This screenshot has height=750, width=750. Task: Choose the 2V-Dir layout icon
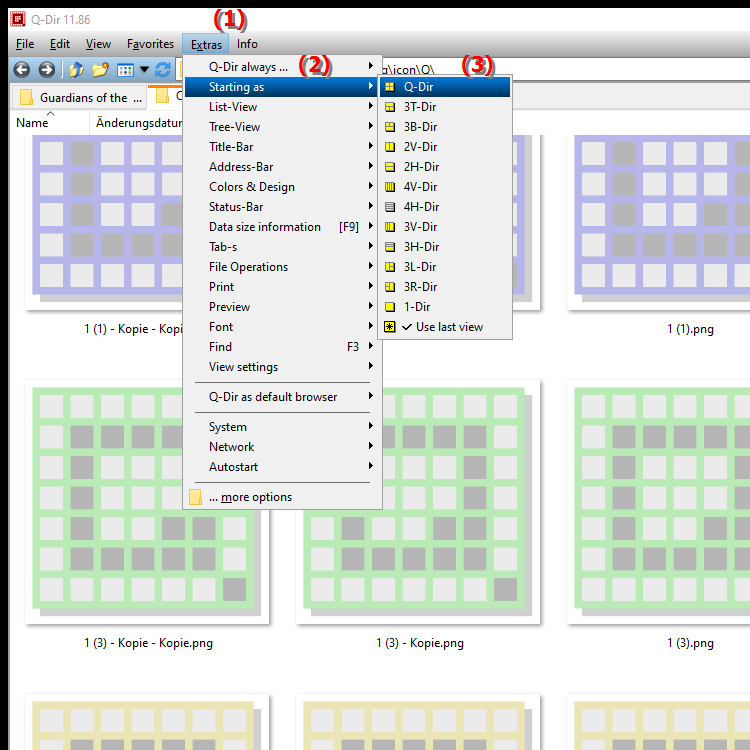390,147
